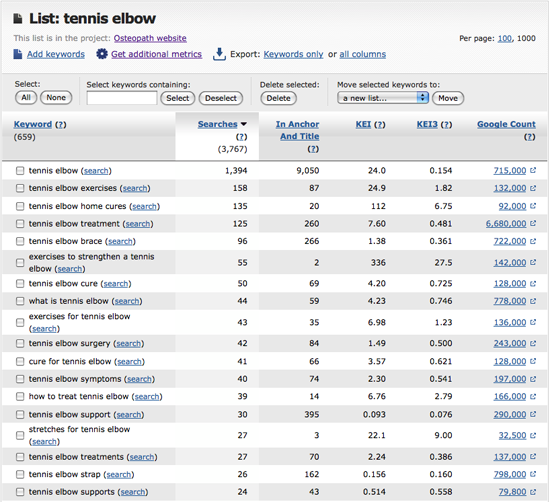Click the Export download arrow icon
The width and height of the screenshot is (550, 502).
219,54
